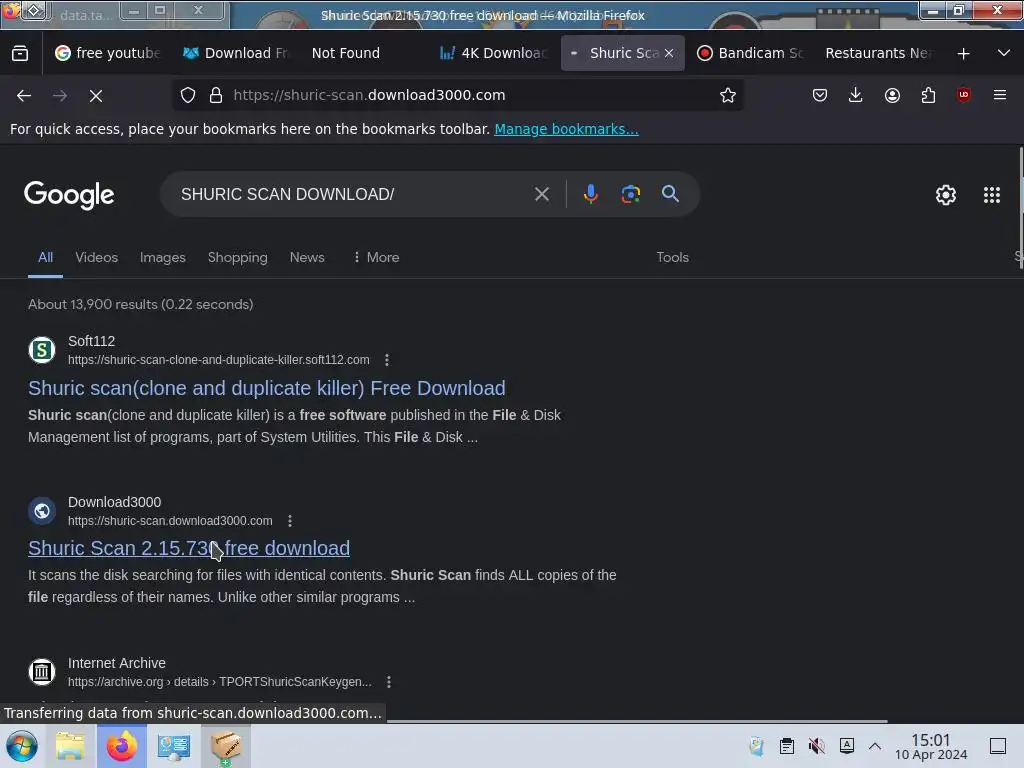Screen dimensions: 1024x768
Task: Select the News search filter
Action: (307, 257)
